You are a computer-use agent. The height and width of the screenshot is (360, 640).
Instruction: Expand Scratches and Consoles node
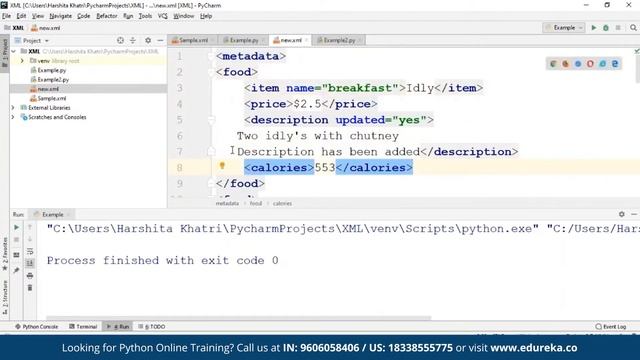[13, 117]
